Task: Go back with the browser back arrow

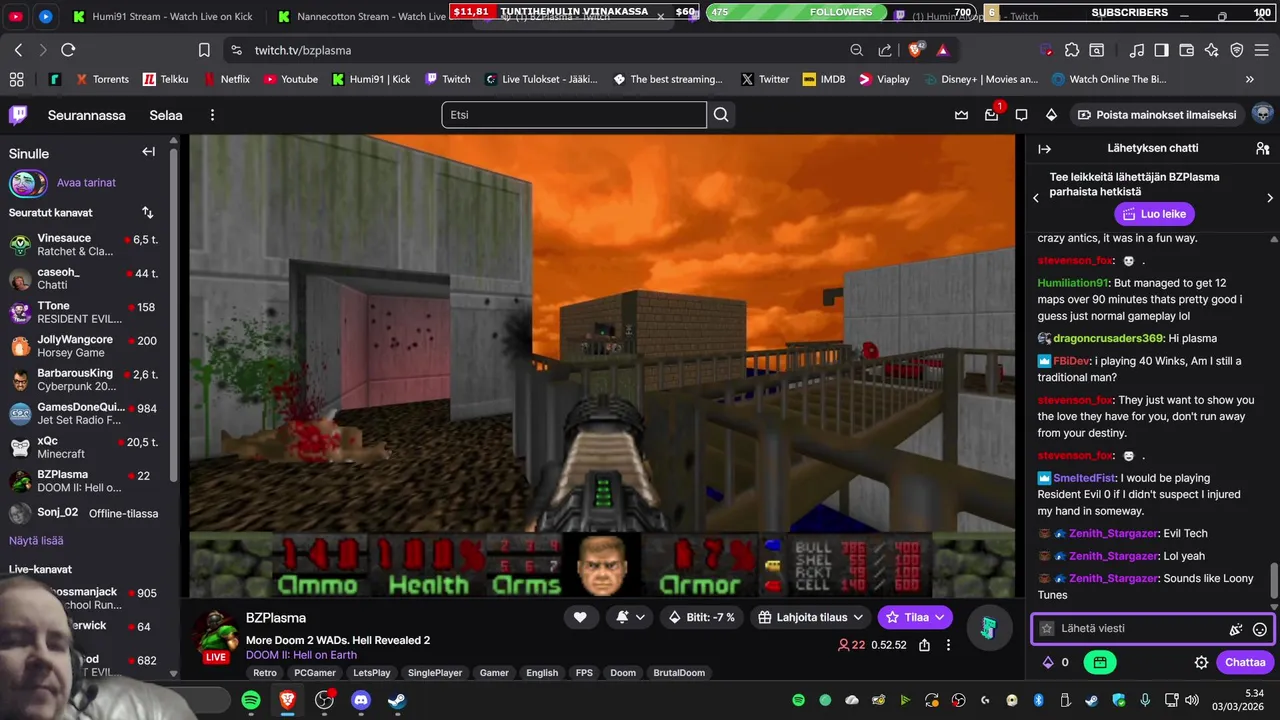Action: point(18,50)
